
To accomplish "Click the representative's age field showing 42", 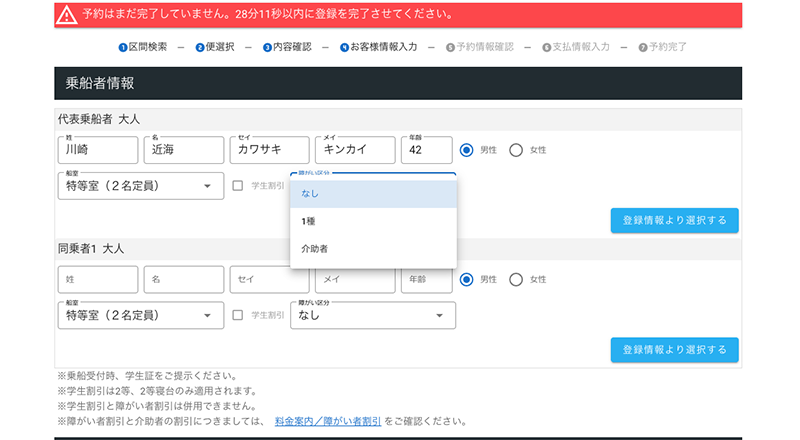I will pyautogui.click(x=426, y=150).
